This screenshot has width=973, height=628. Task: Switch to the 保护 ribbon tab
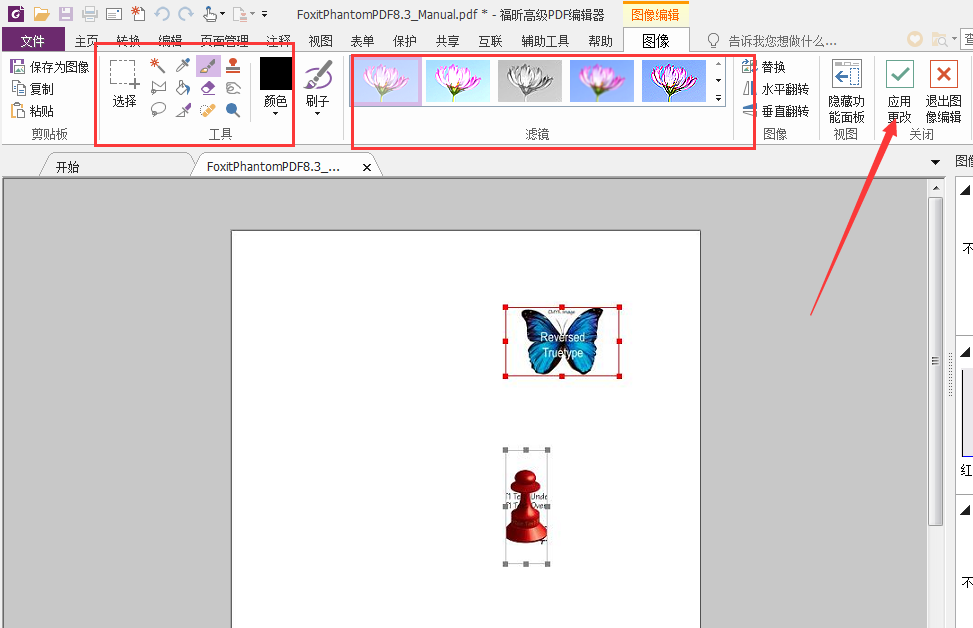[405, 41]
